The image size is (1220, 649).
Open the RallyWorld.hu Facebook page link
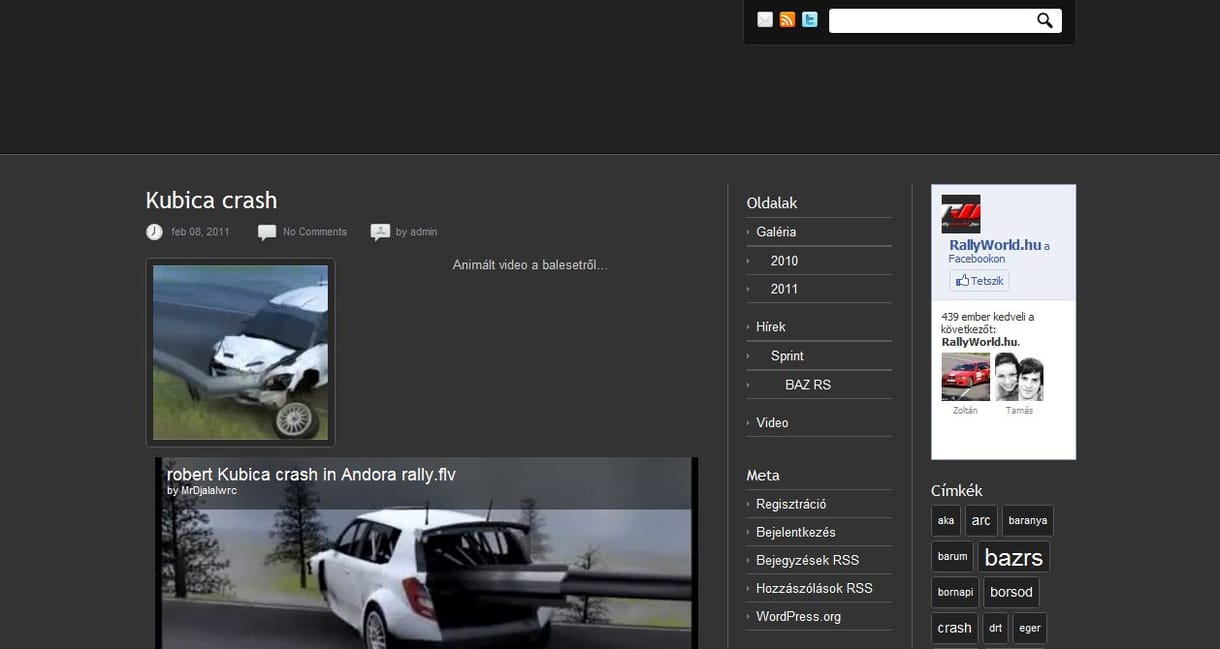[995, 245]
